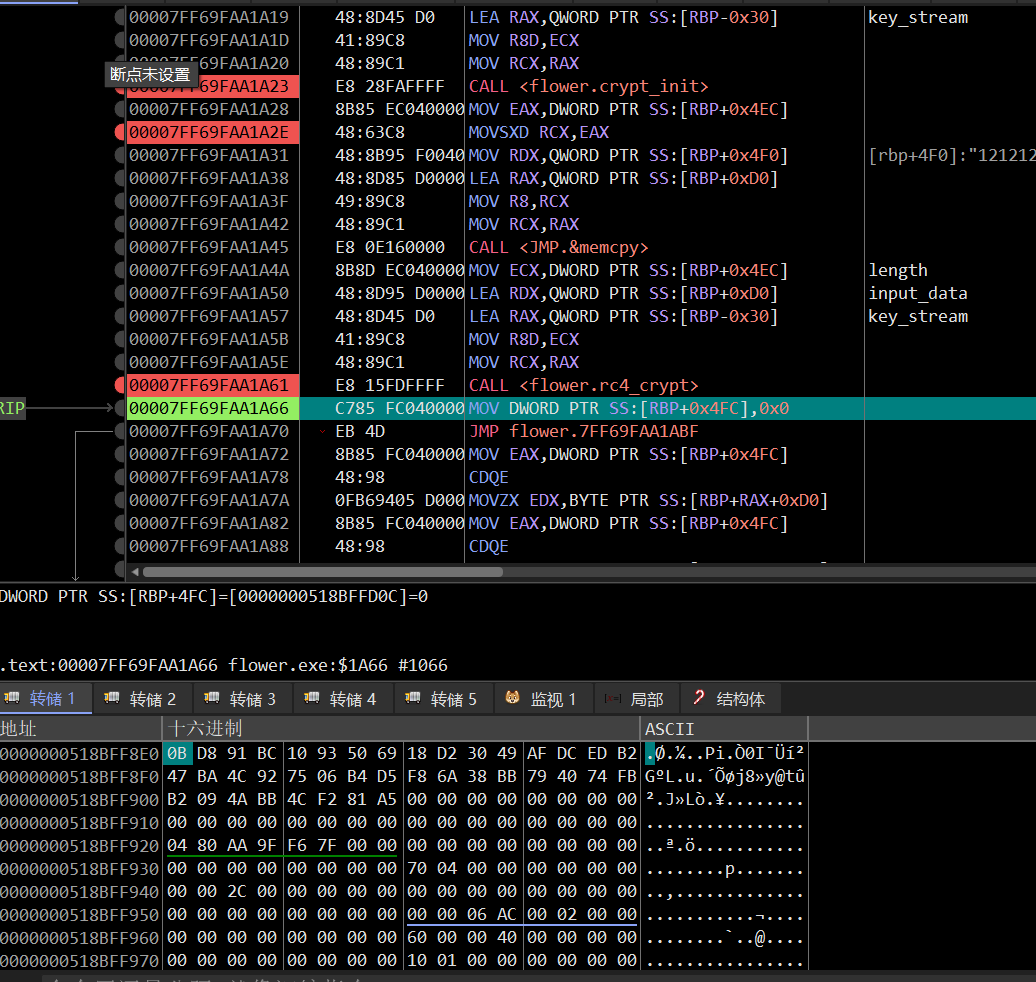Click the red jump arrow beside the JMP instruction
Image resolution: width=1036 pixels, height=982 pixels.
tap(322, 431)
